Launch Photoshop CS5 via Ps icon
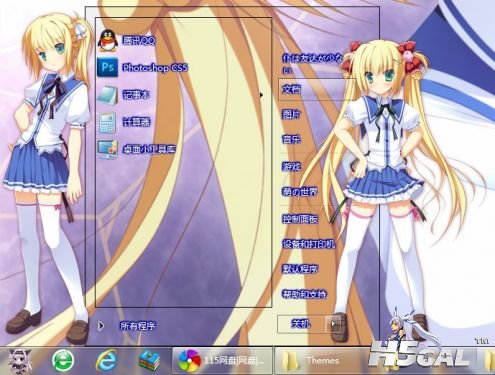The image size is (495, 375). pyautogui.click(x=107, y=67)
